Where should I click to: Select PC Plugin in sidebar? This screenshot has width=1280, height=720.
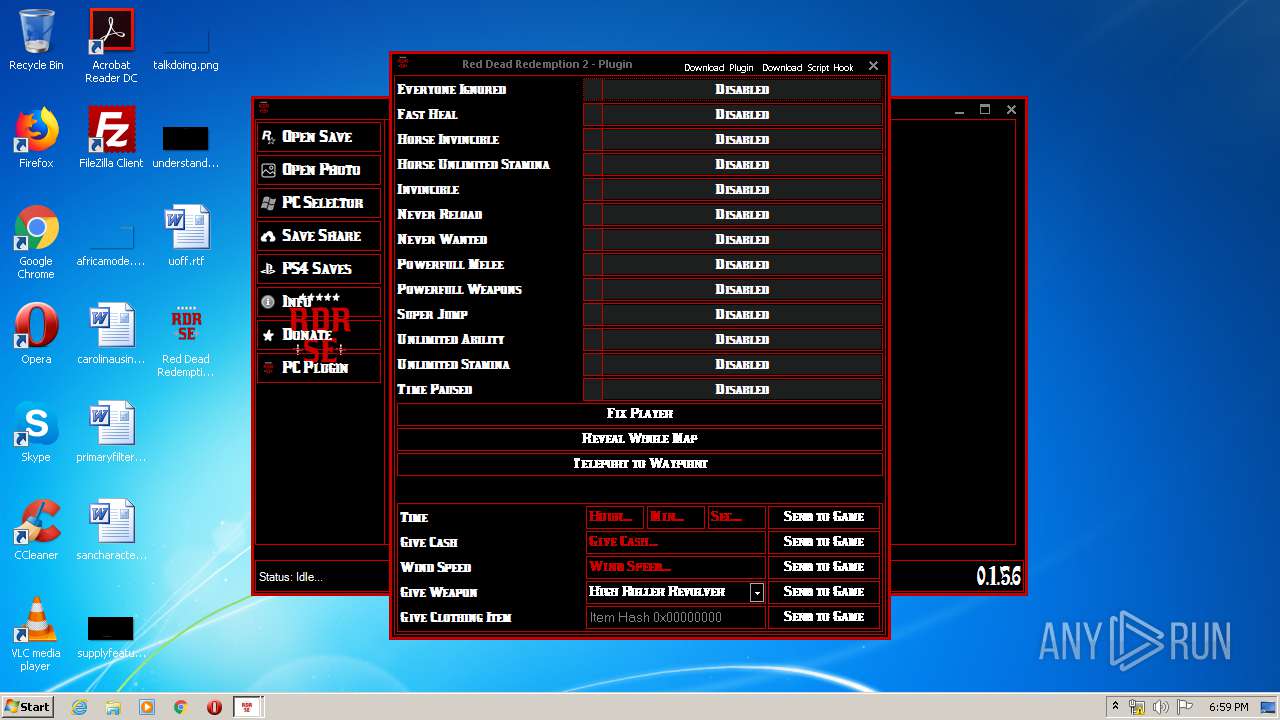(x=319, y=367)
